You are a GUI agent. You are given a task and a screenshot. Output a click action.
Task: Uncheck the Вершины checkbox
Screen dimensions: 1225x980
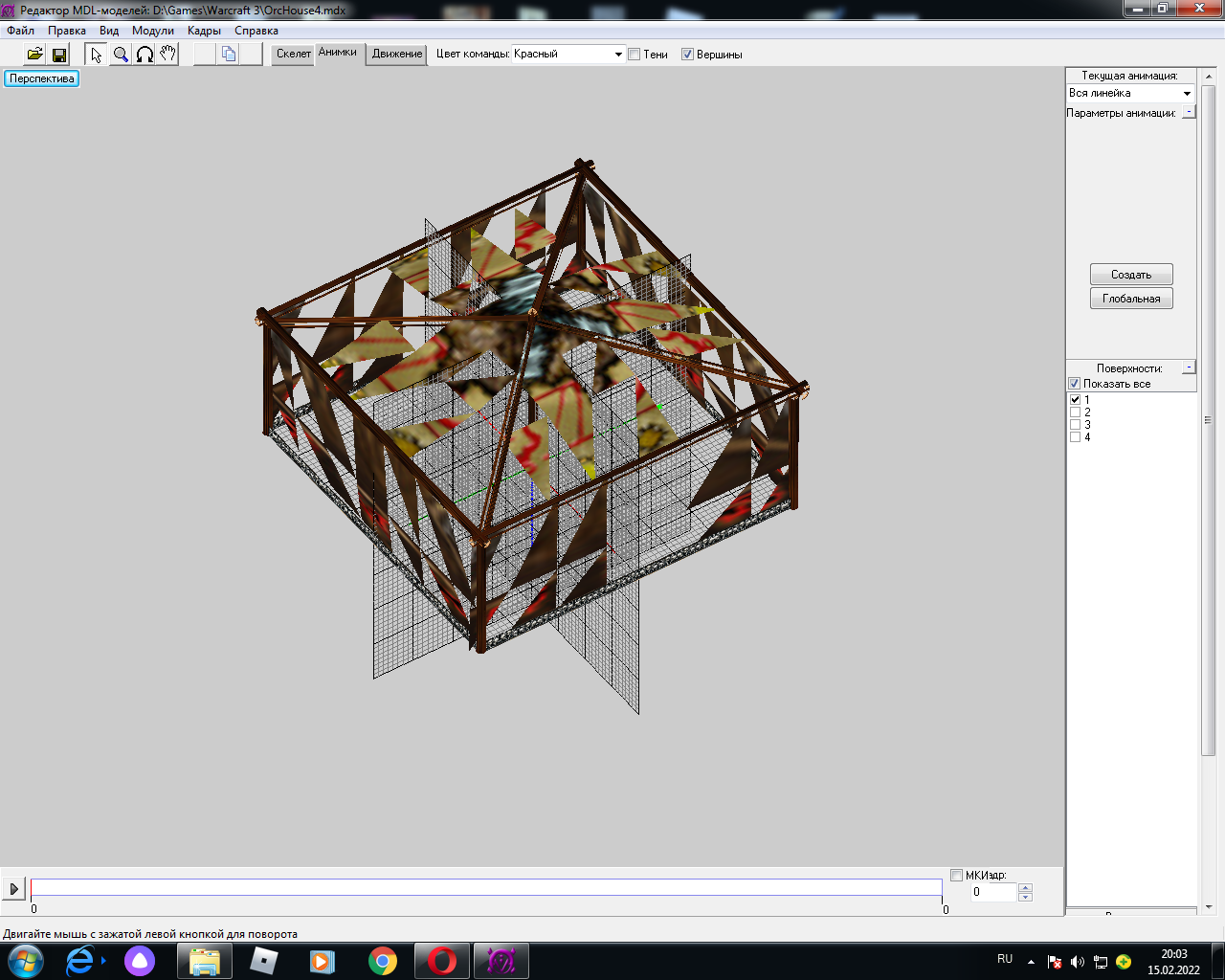point(687,55)
